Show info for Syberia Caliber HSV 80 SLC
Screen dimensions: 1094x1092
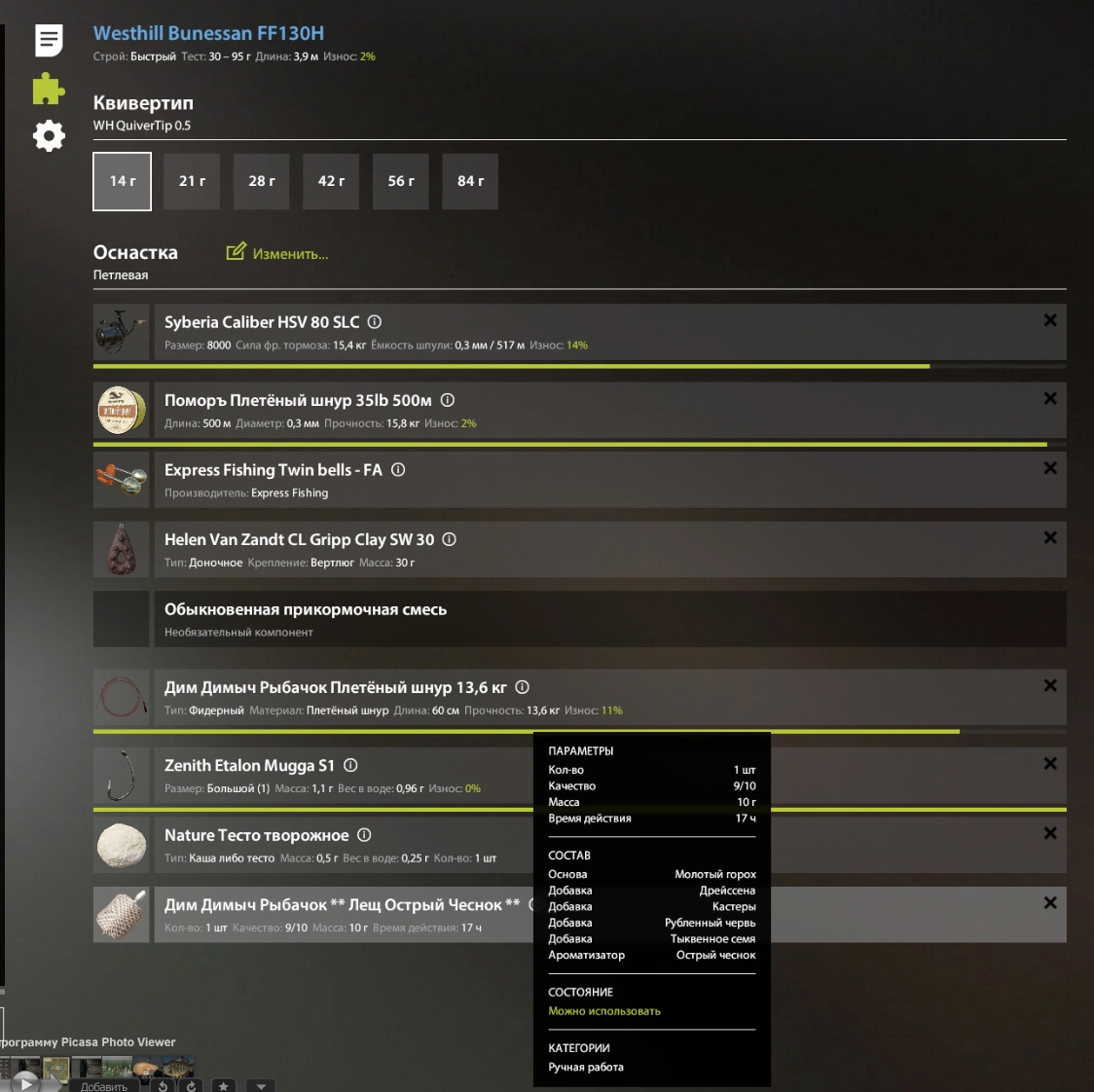375,322
